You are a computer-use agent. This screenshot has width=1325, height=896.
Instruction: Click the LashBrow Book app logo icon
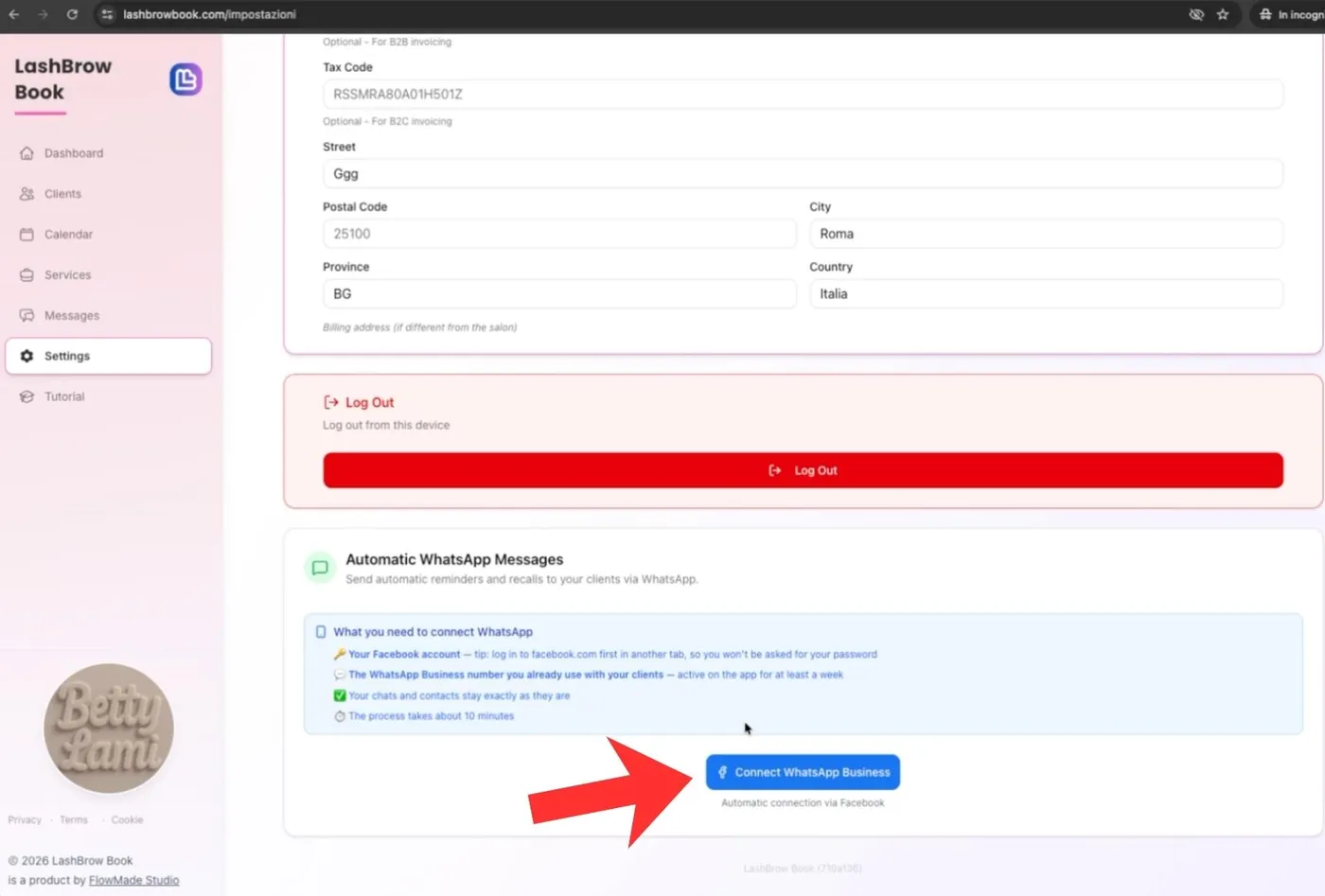coord(185,79)
